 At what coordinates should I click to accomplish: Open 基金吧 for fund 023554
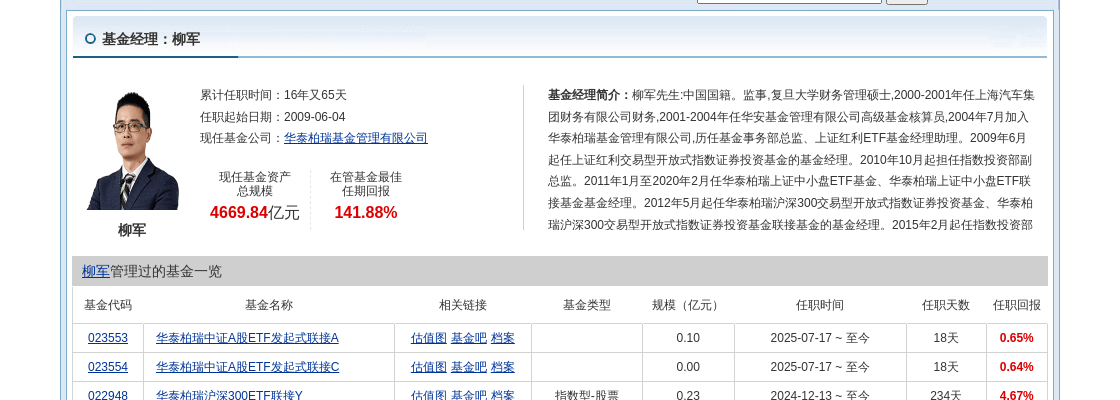[x=469, y=367]
